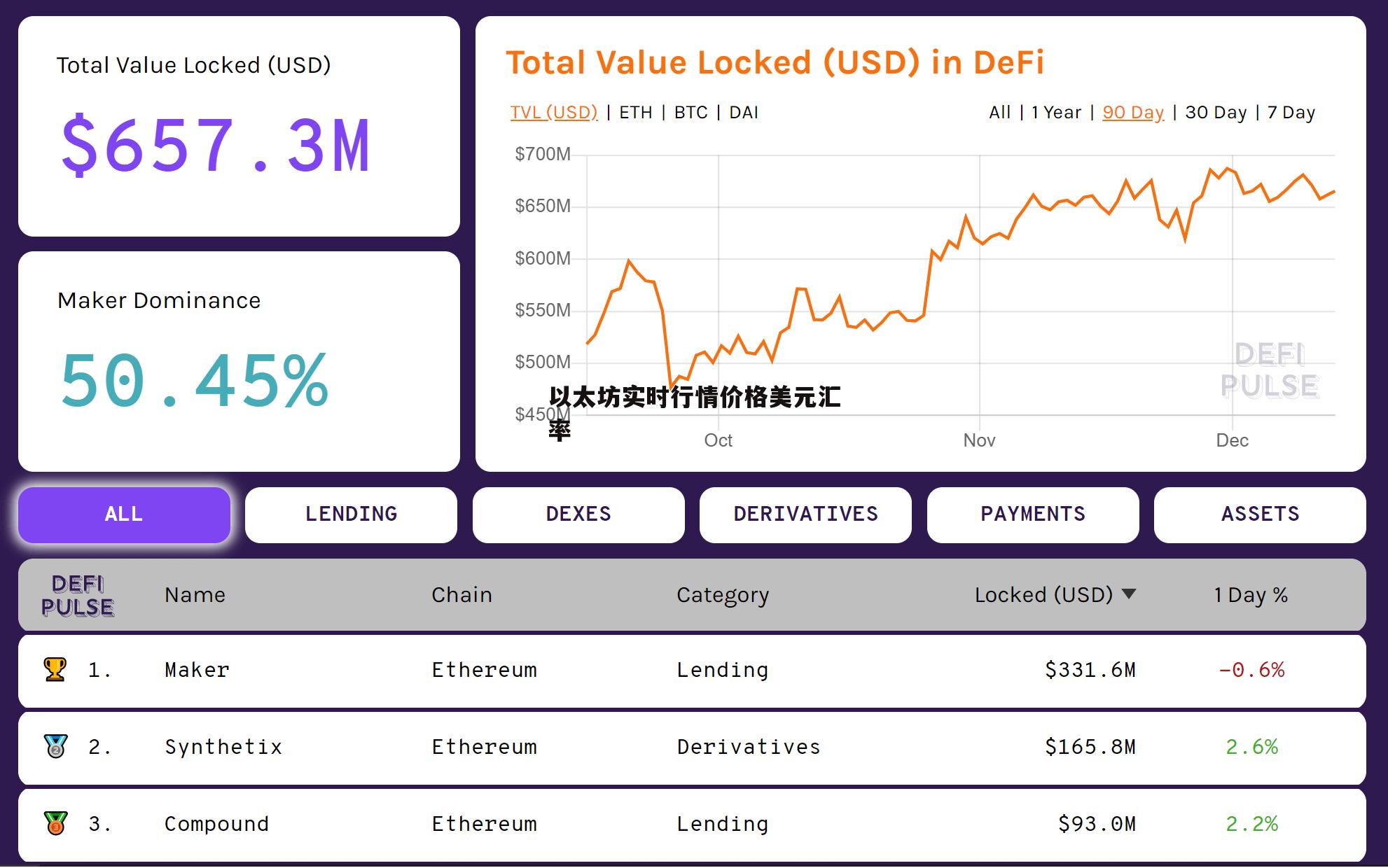Show the DERIVATIVES tab
This screenshot has height=868, width=1388.
coord(805,514)
